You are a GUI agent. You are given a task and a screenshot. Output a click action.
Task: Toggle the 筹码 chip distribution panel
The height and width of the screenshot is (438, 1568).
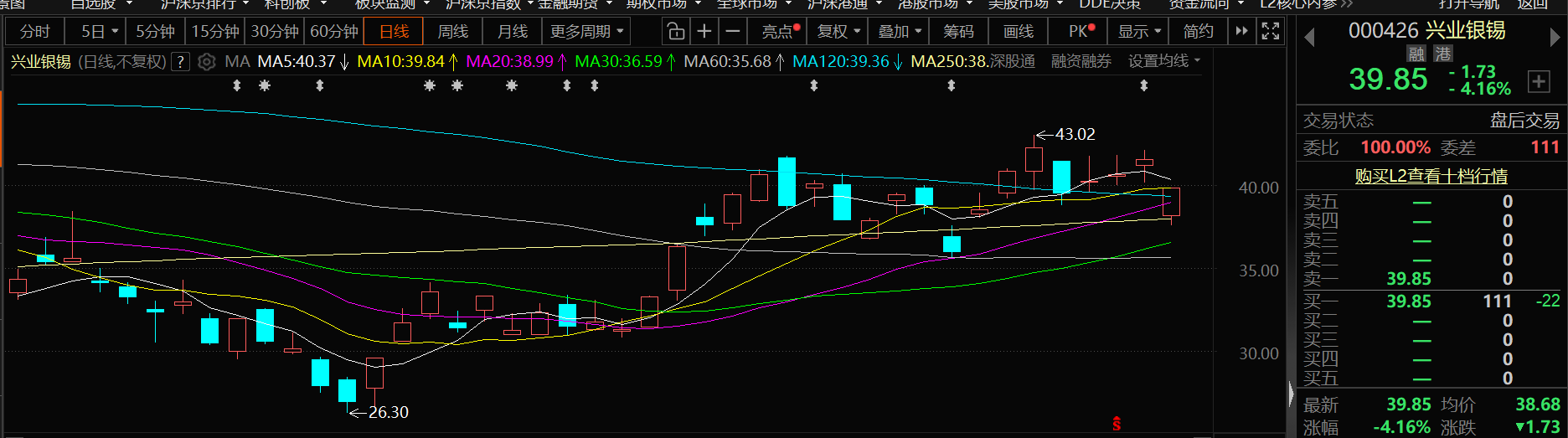958,32
